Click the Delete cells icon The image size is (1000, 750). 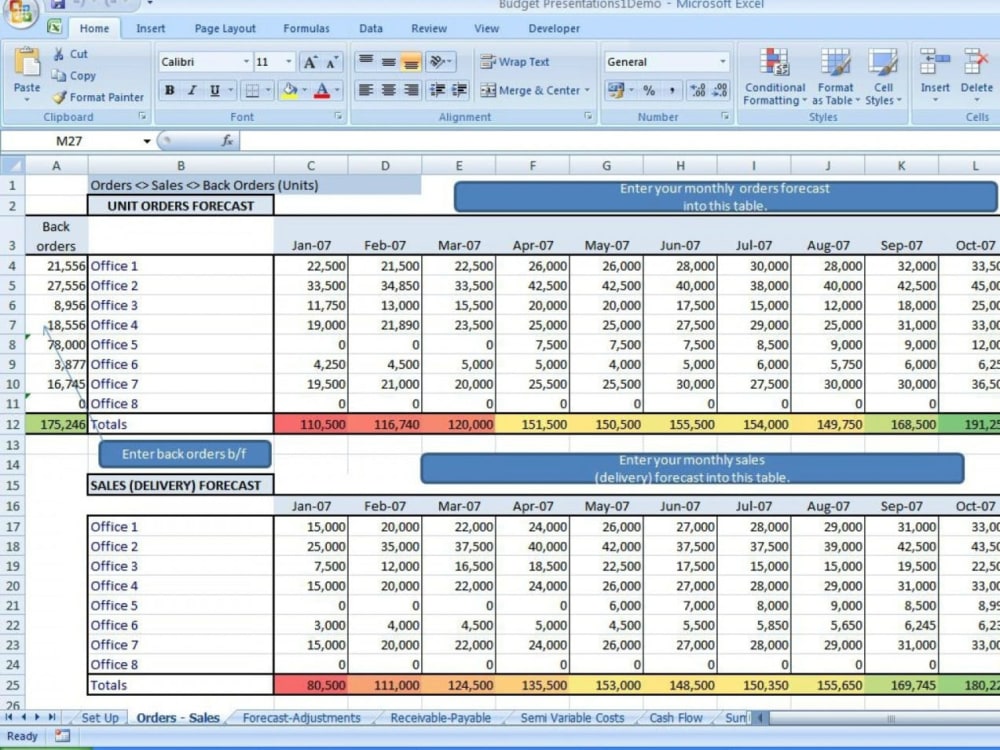(976, 62)
